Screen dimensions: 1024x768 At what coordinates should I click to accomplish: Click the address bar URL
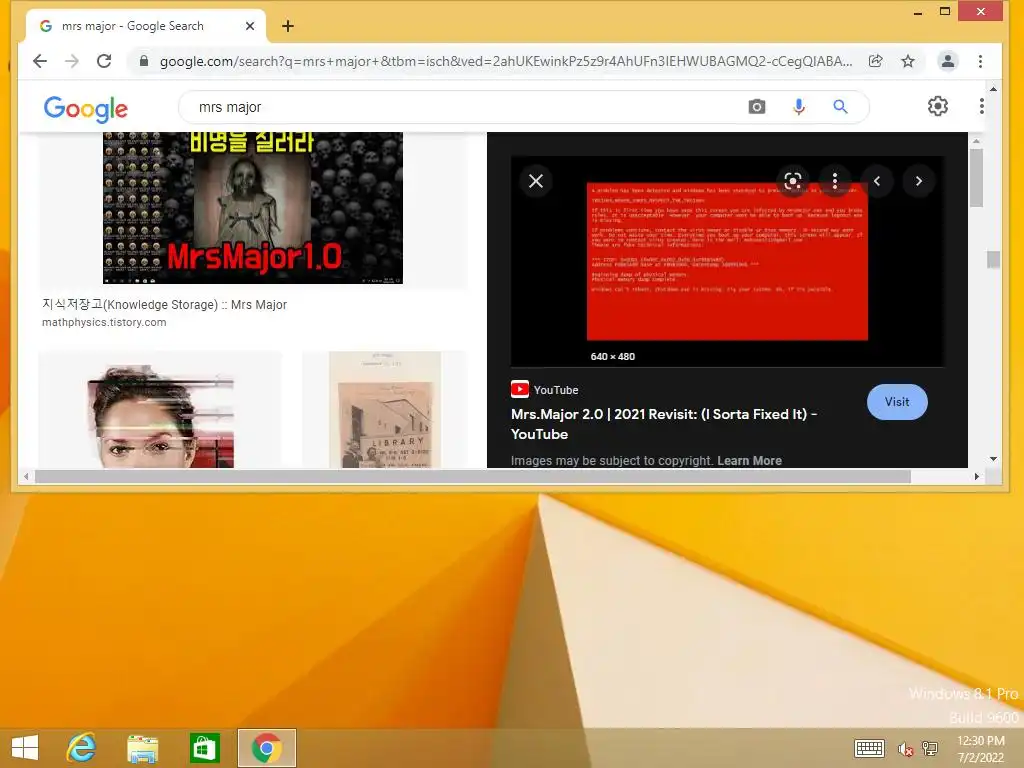[x=505, y=61]
